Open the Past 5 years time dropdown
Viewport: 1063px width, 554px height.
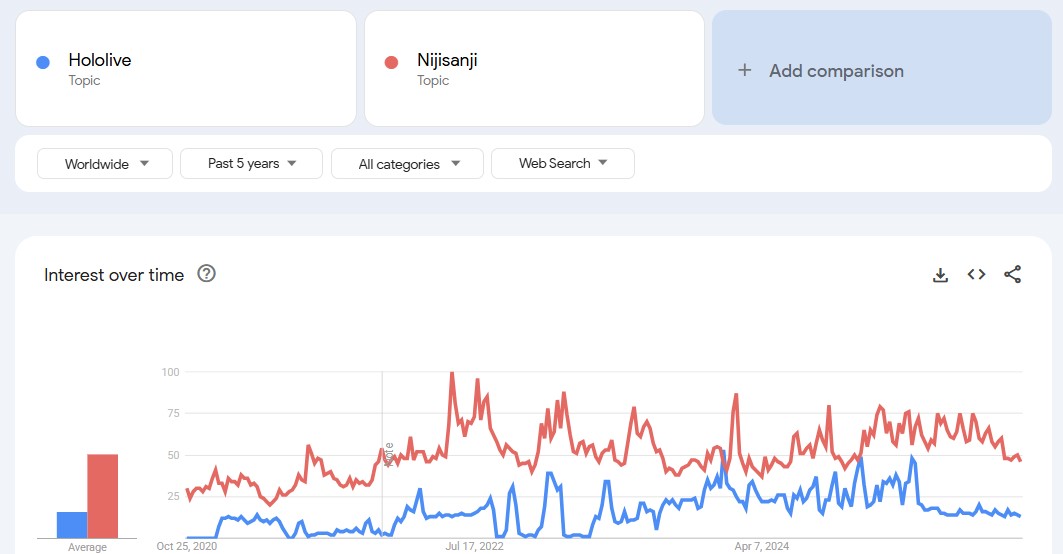(x=252, y=163)
